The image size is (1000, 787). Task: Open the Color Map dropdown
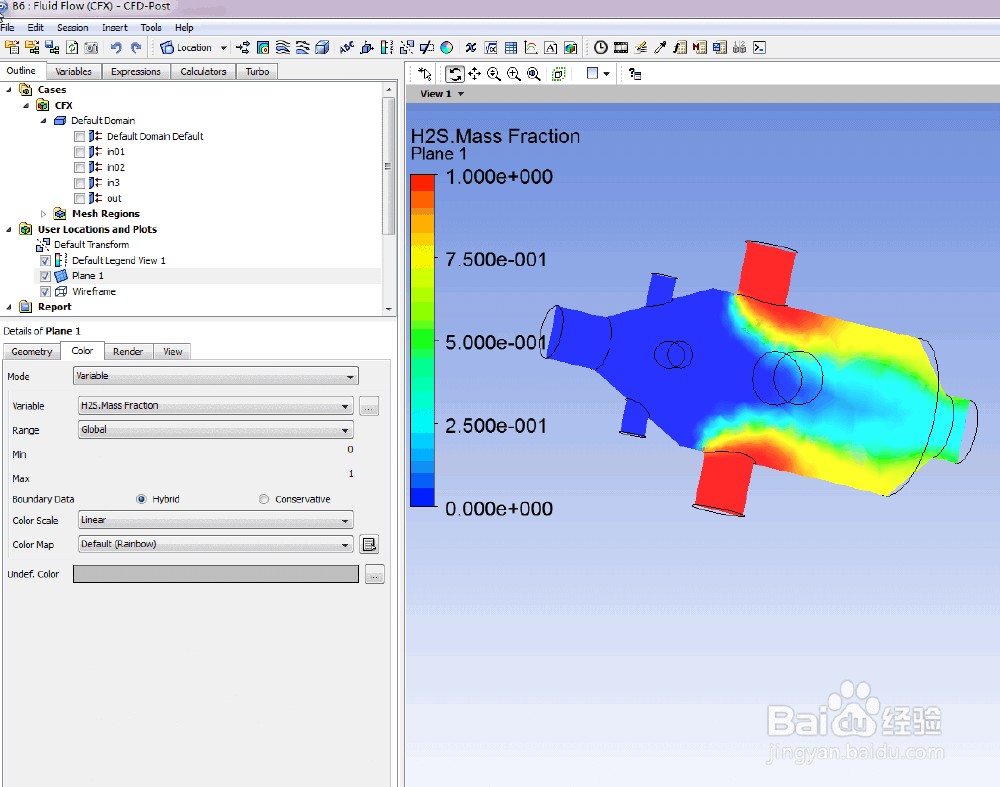216,544
